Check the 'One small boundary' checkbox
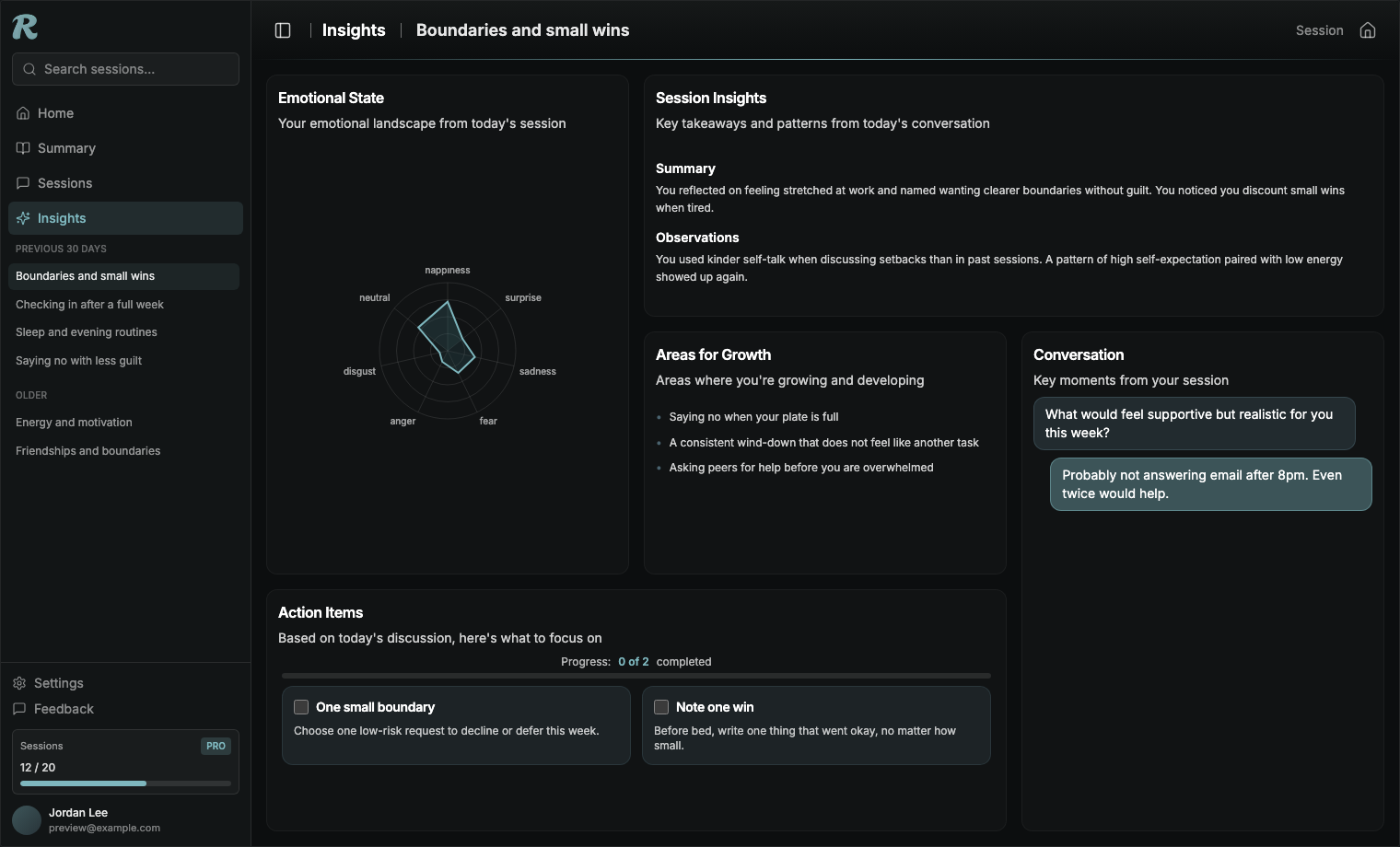Image resolution: width=1400 pixels, height=847 pixels. 301,707
